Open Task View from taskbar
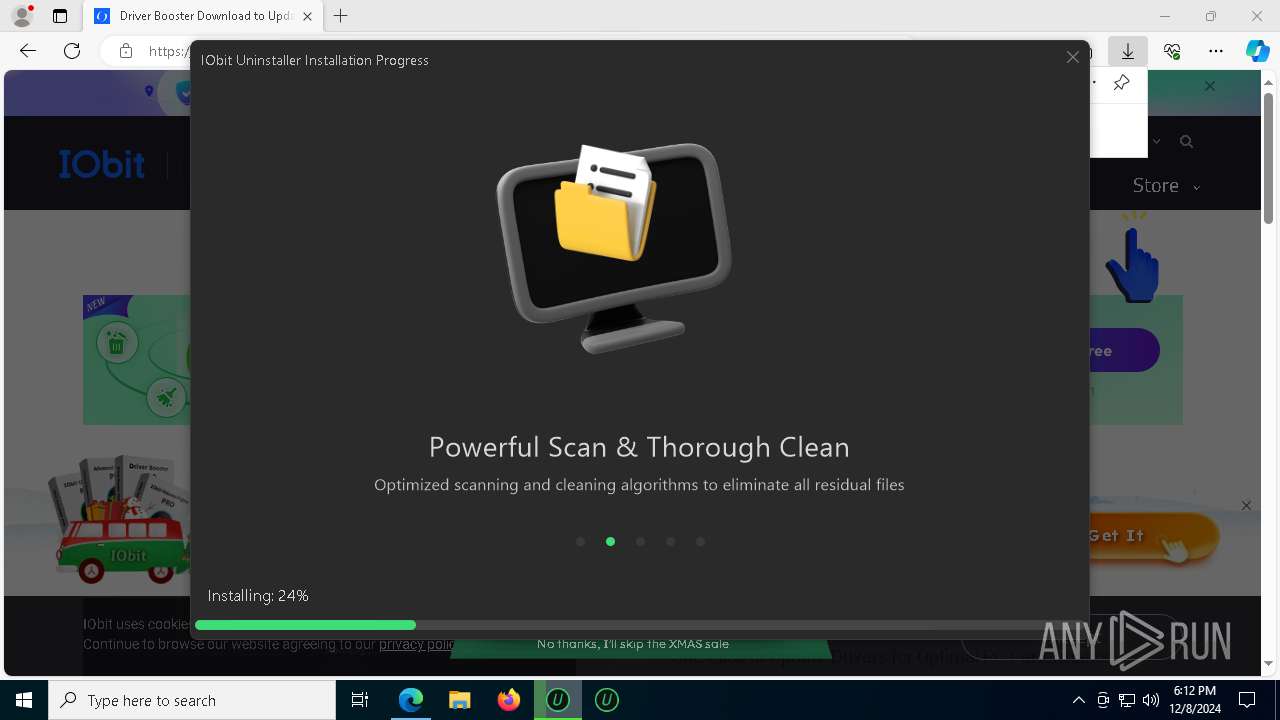Screen dimensions: 1280x720 [x=360, y=700]
